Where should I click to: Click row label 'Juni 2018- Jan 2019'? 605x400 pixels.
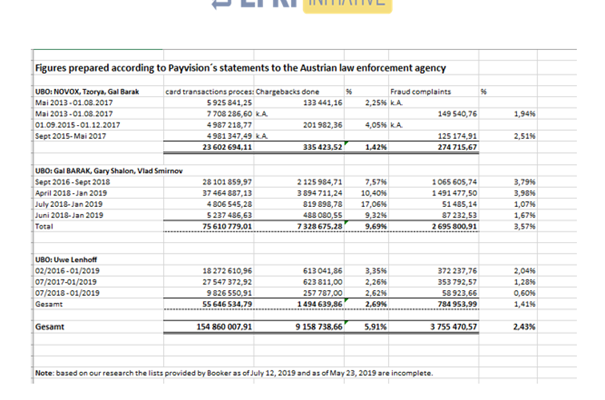pos(69,216)
